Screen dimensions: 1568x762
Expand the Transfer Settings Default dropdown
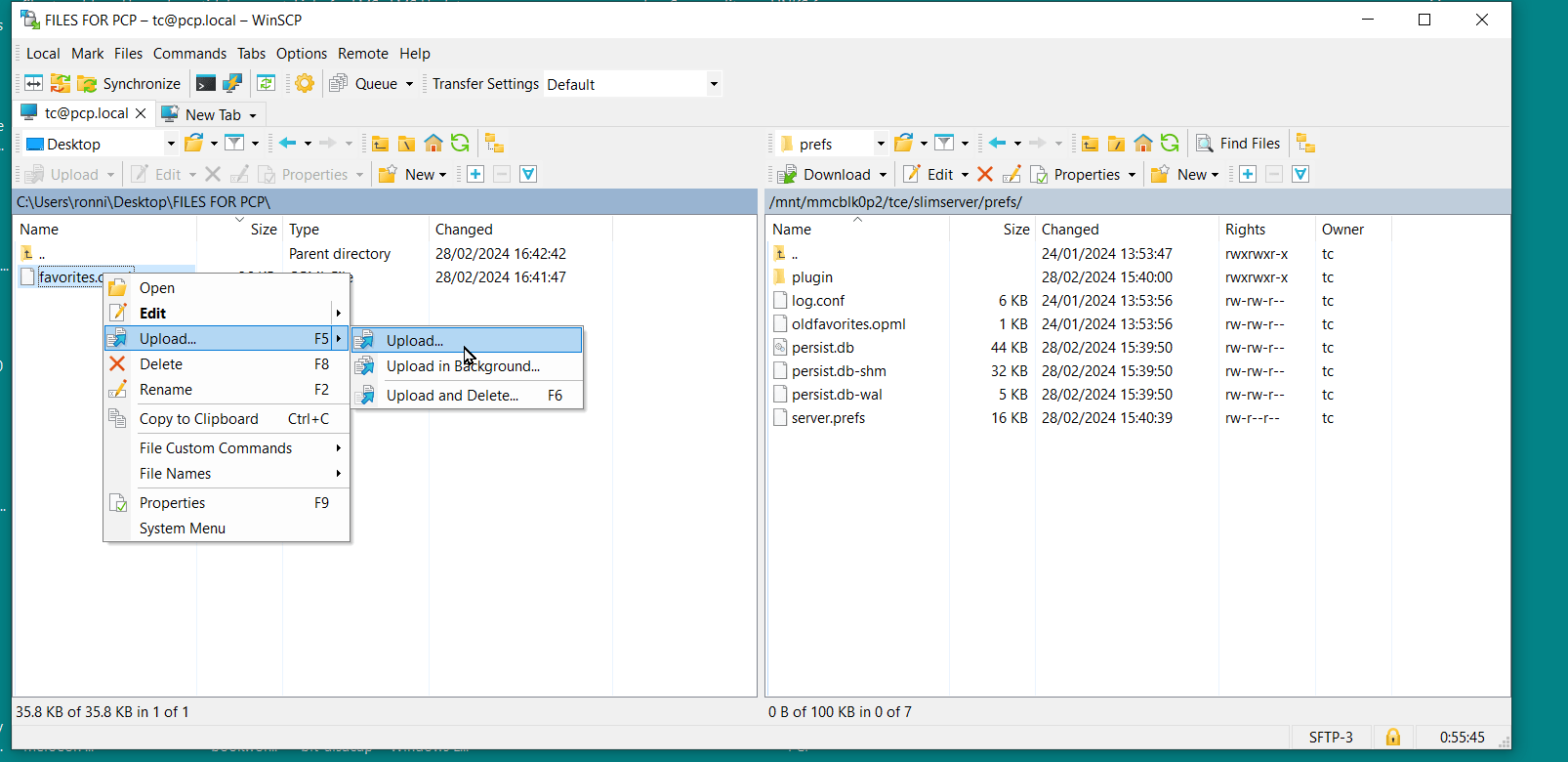pos(714,84)
